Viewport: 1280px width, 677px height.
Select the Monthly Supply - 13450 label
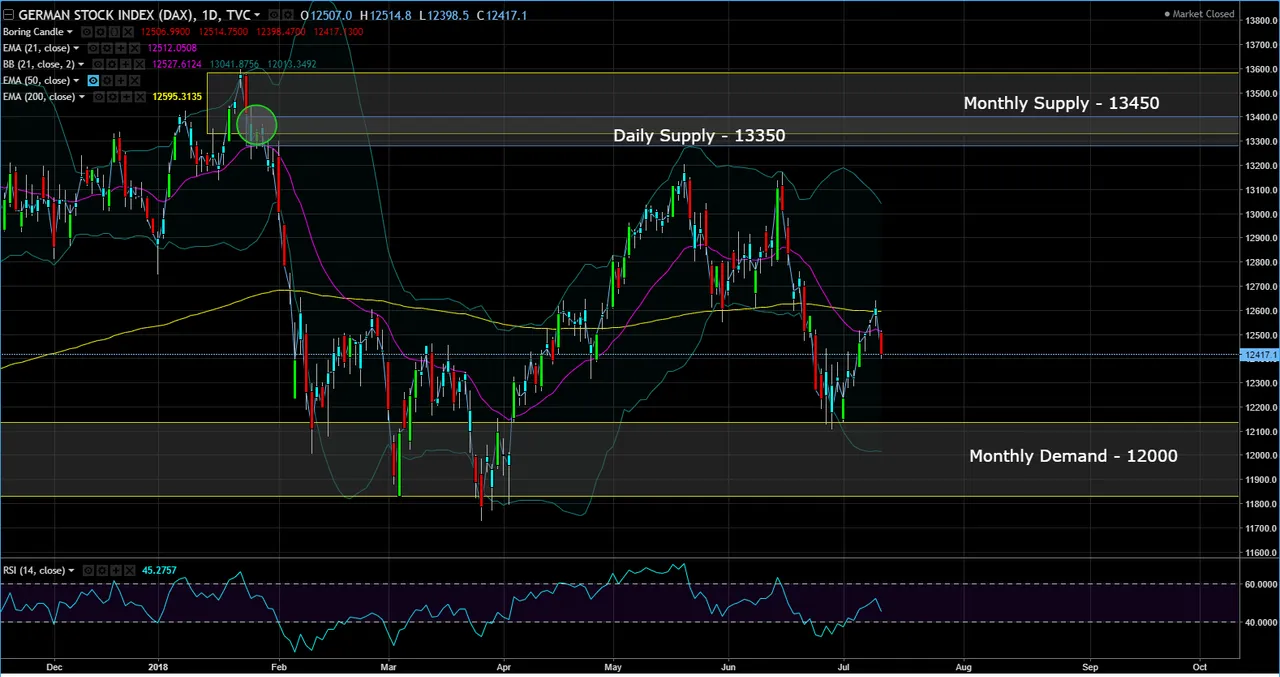(1061, 103)
